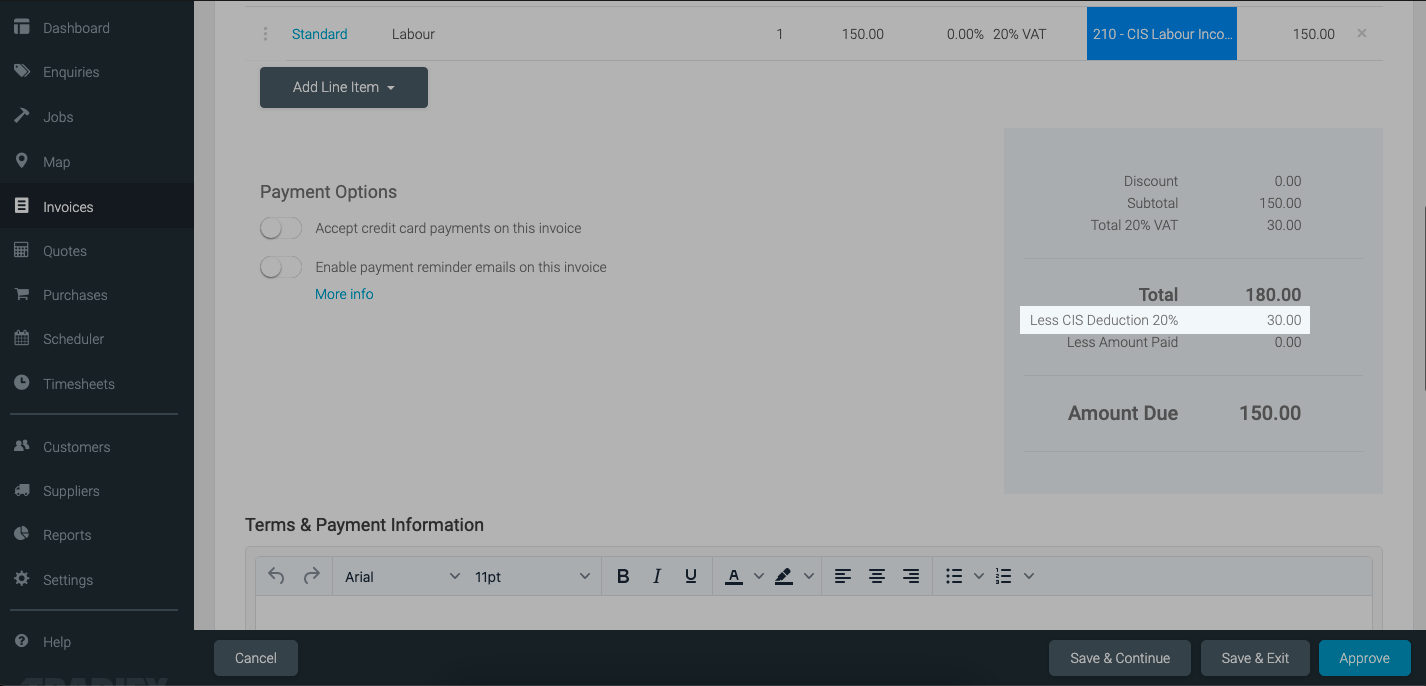Open the Arial font family dropdown
The width and height of the screenshot is (1426, 686).
[402, 577]
